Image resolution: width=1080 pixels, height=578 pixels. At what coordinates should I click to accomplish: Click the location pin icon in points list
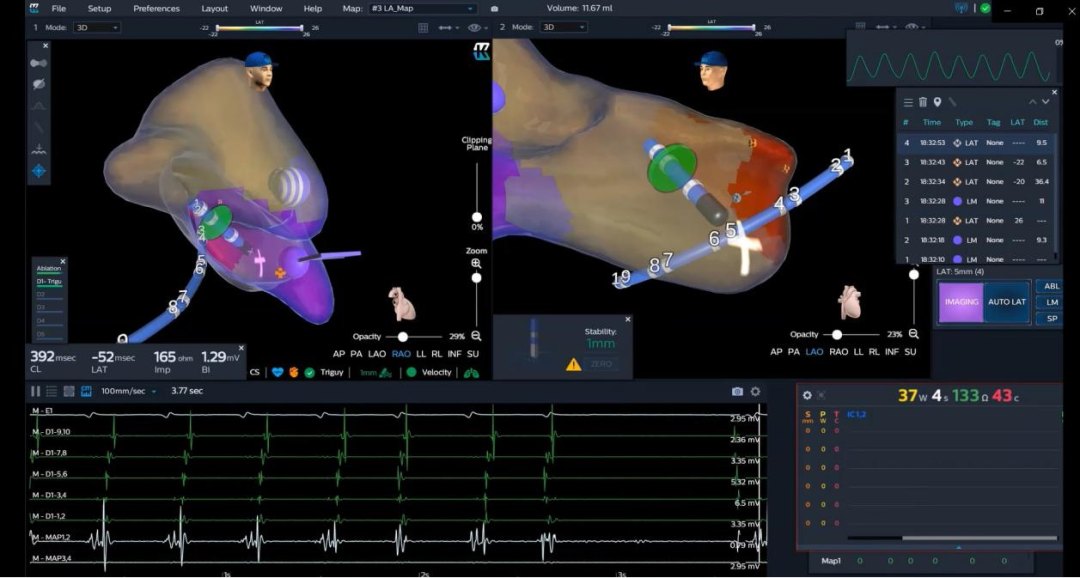(x=937, y=102)
